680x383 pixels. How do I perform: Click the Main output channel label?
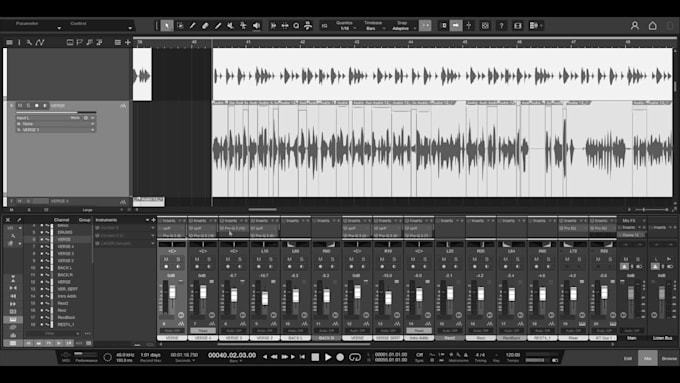631,338
